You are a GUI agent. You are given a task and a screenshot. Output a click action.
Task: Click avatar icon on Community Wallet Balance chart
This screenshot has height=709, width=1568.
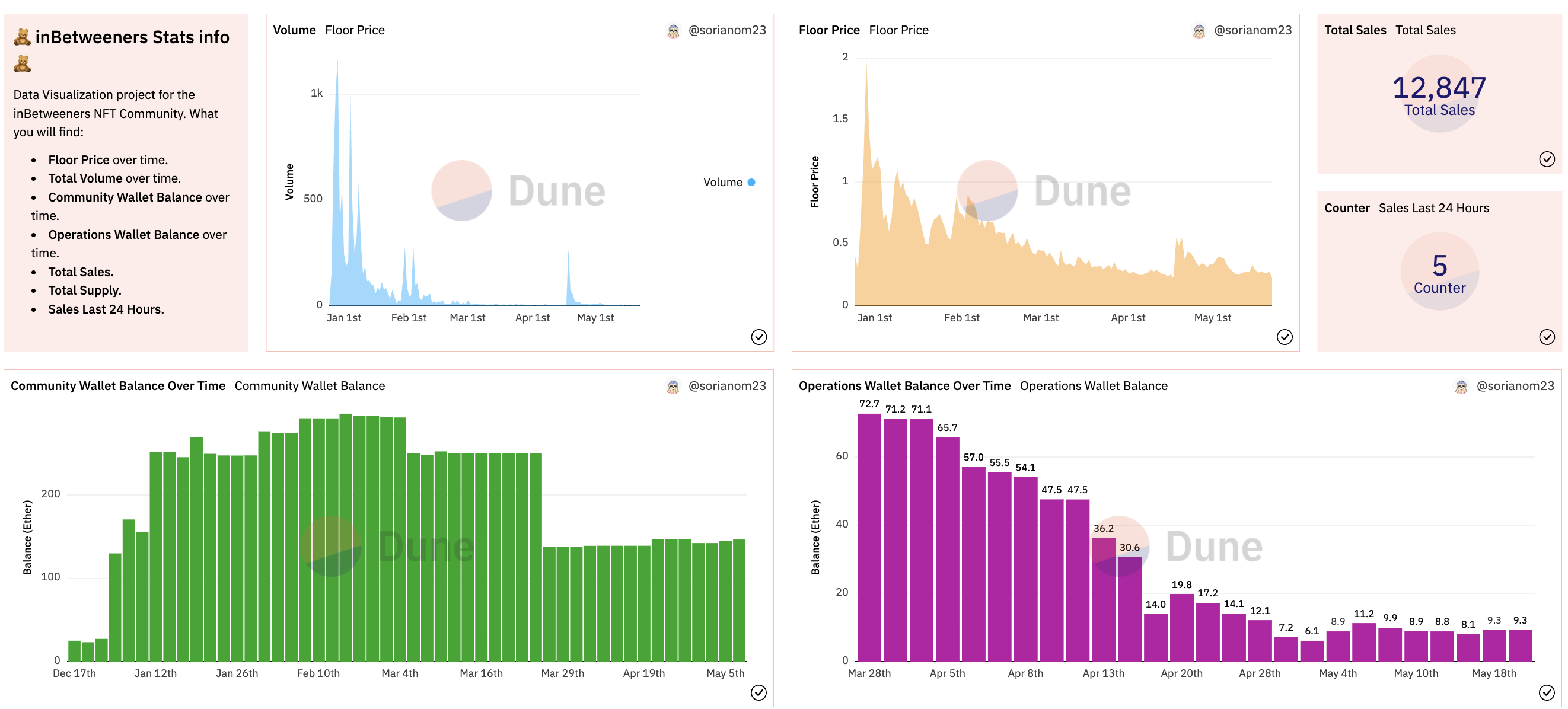(x=673, y=386)
